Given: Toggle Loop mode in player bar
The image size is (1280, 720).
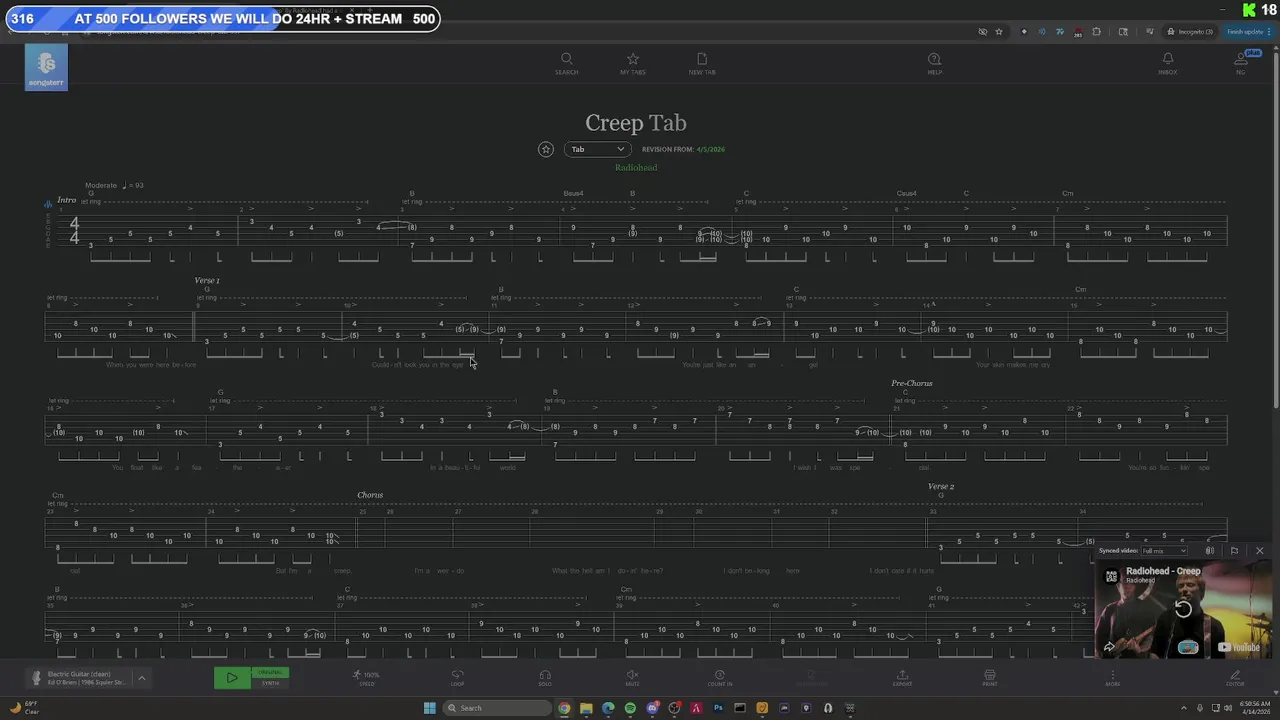Looking at the screenshot, I should 457,678.
